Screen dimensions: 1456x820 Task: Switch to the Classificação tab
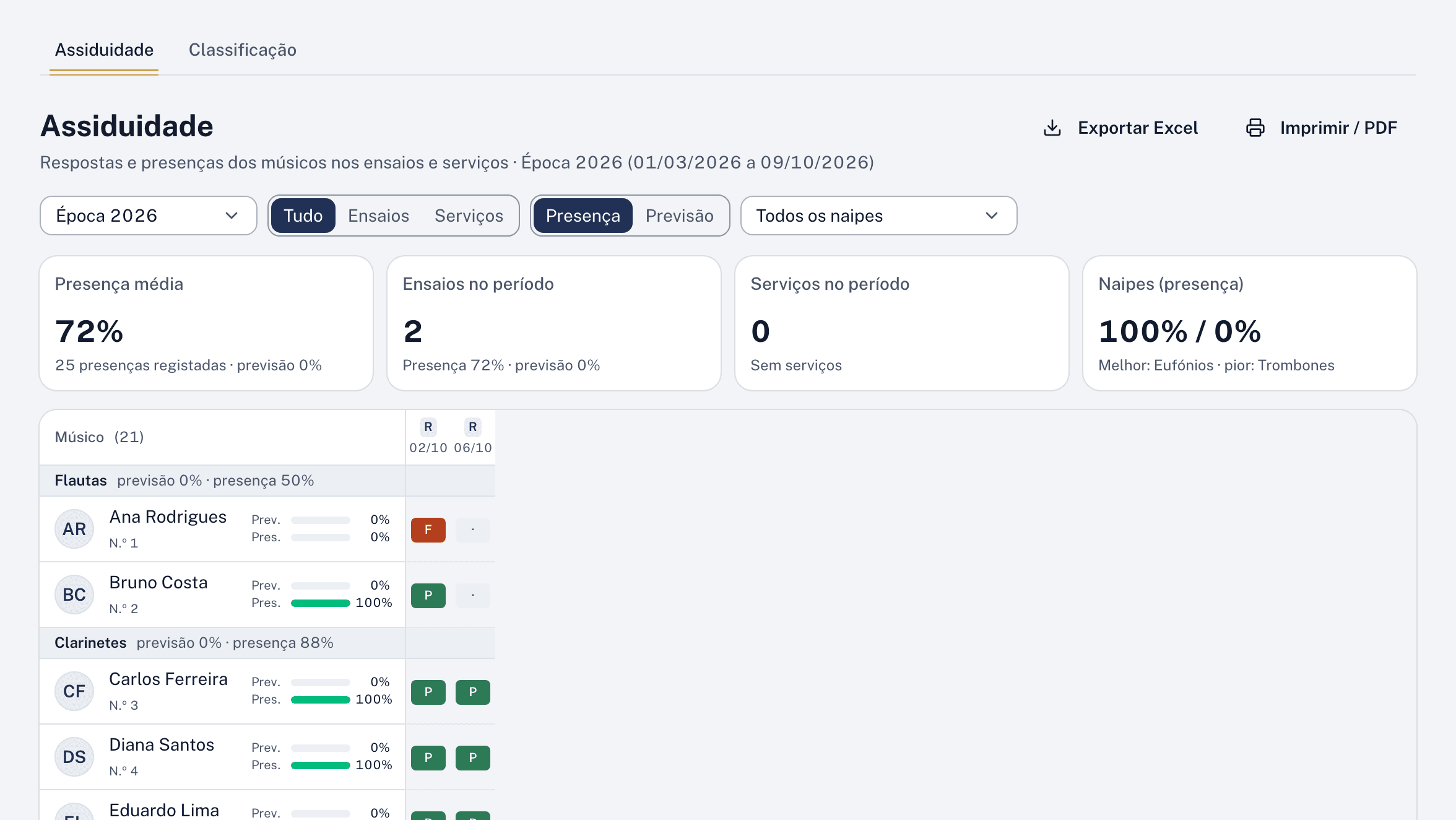point(243,50)
